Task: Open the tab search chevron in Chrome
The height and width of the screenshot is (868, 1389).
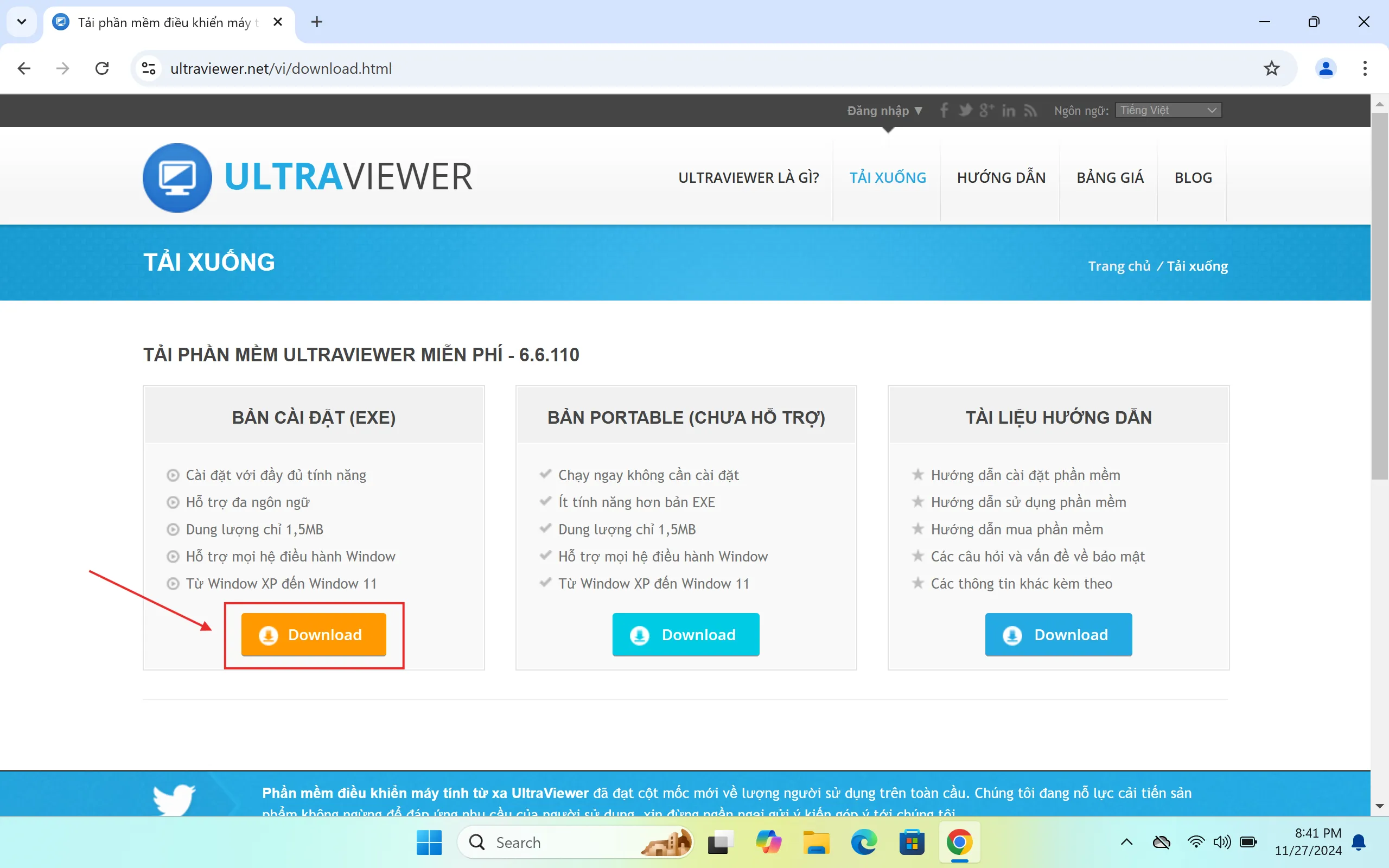Action: click(x=22, y=22)
